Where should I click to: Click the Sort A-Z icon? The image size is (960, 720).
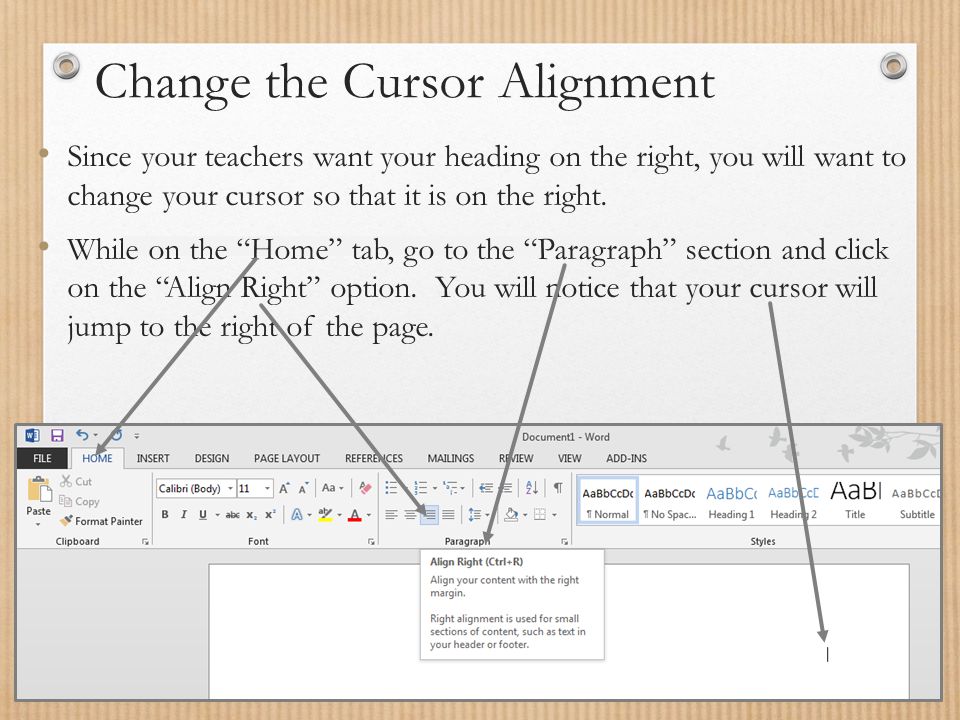click(x=532, y=488)
